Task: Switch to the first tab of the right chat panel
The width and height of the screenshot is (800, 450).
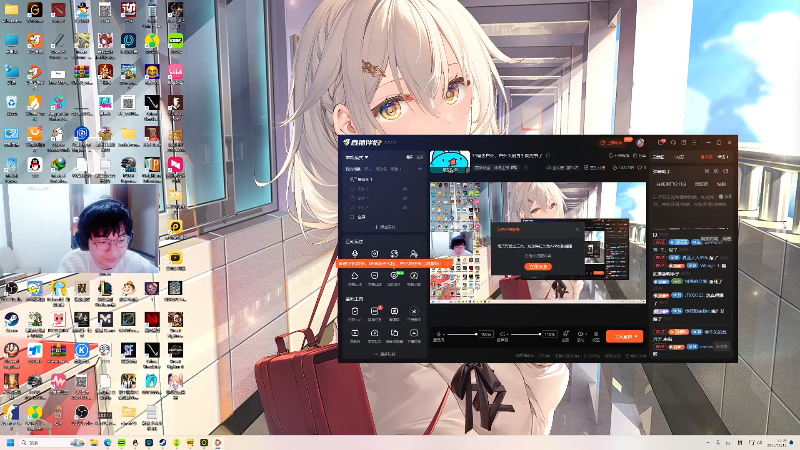Action: [x=659, y=157]
